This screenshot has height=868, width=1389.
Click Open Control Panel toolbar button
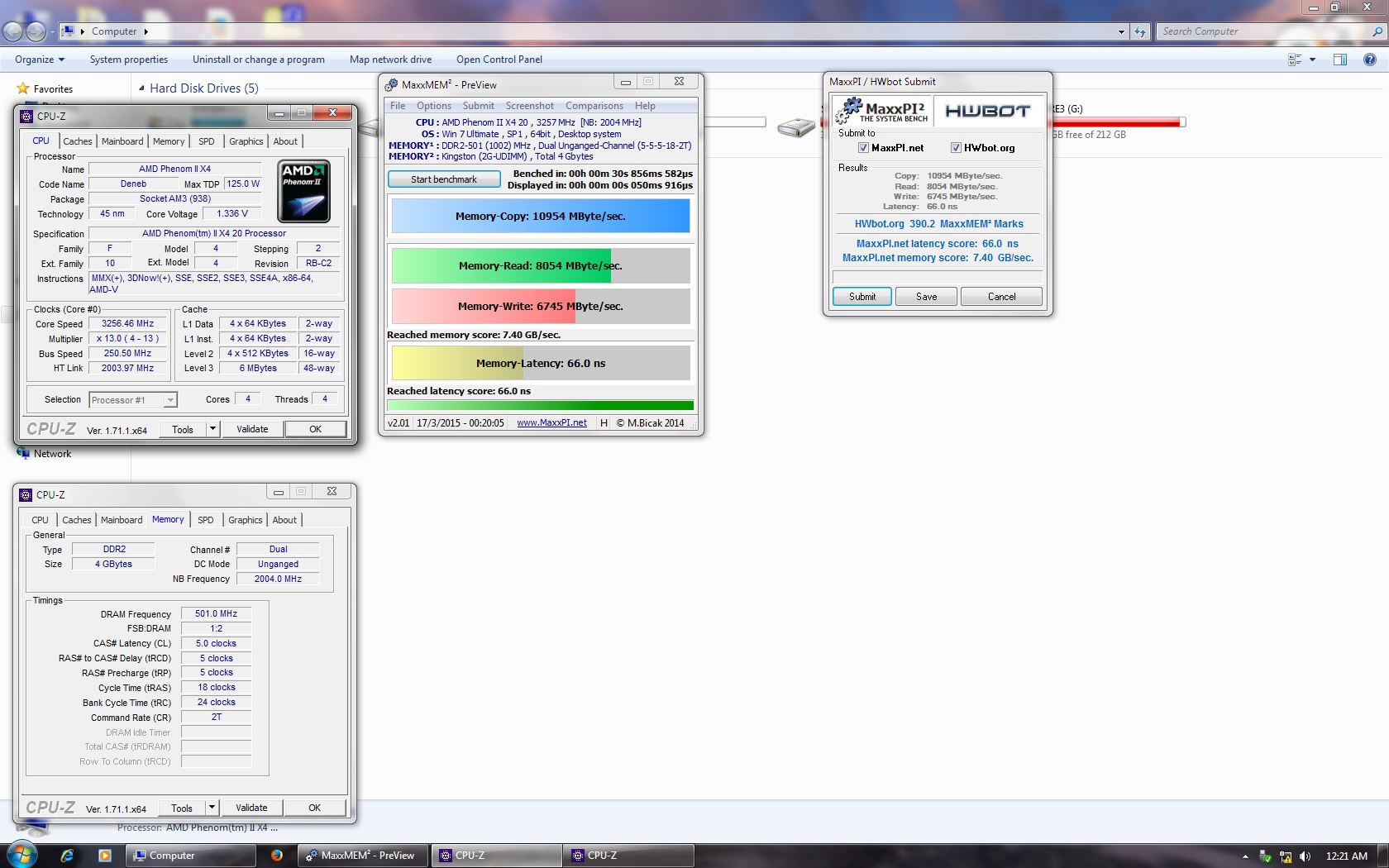(499, 60)
